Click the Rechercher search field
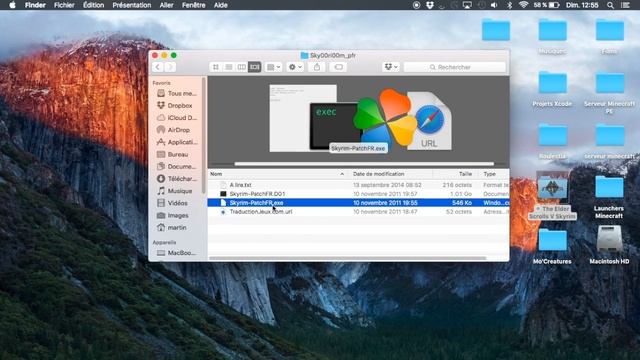The width and height of the screenshot is (640, 360). [455, 67]
